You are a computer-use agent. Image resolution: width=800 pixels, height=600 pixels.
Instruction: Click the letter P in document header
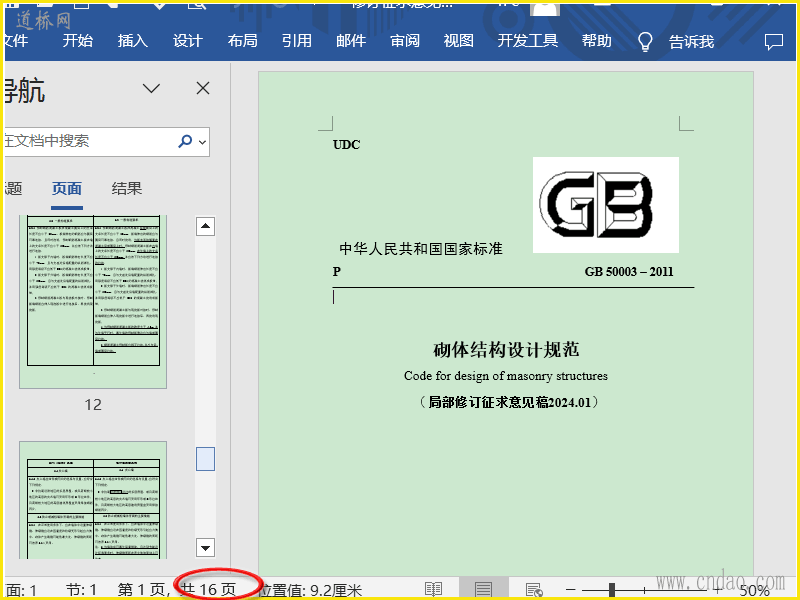pos(337,271)
